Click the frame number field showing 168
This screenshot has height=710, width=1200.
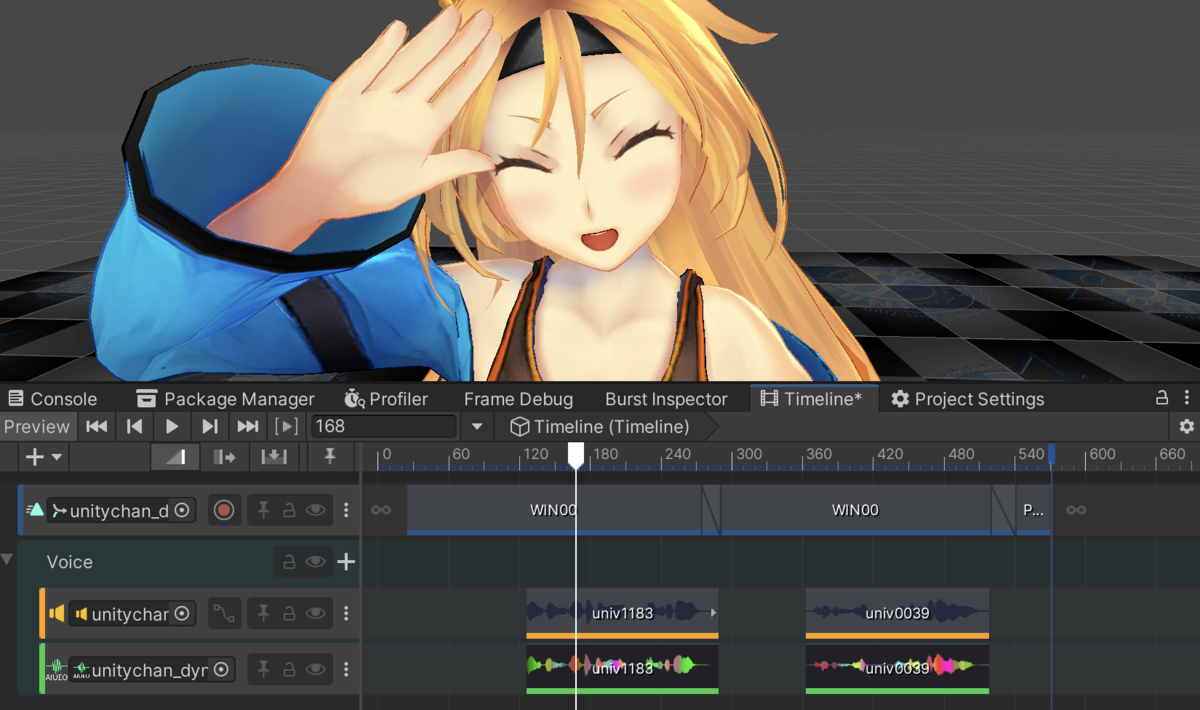384,426
